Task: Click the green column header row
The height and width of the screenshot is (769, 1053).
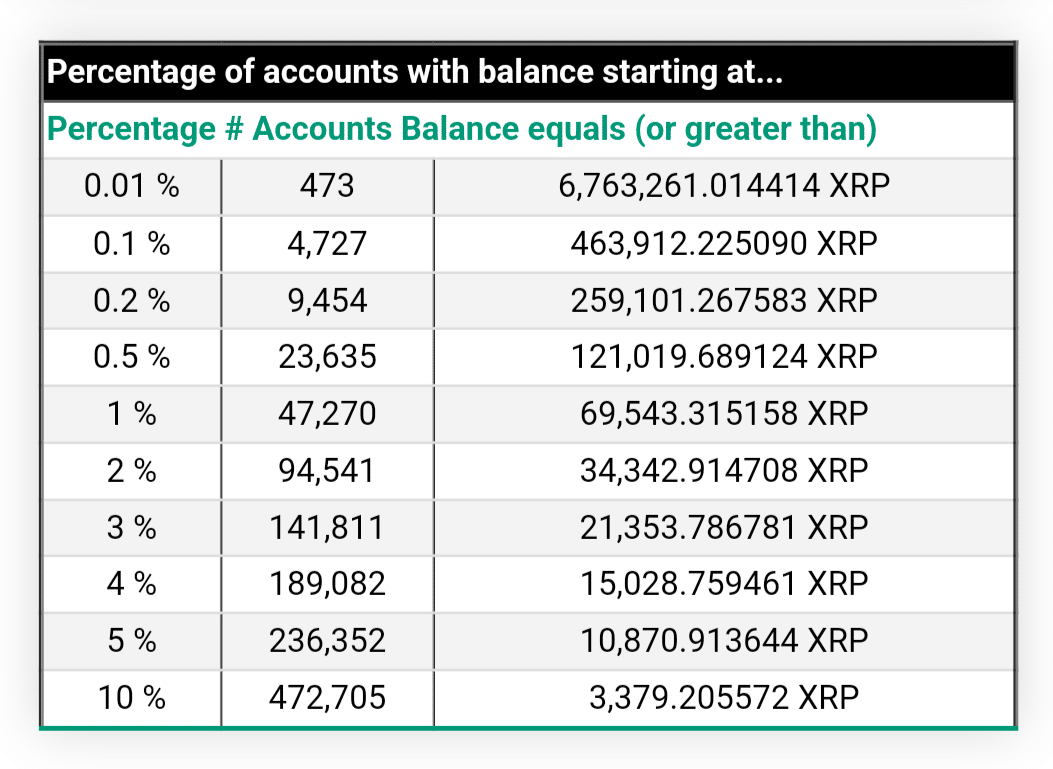Action: pos(463,129)
